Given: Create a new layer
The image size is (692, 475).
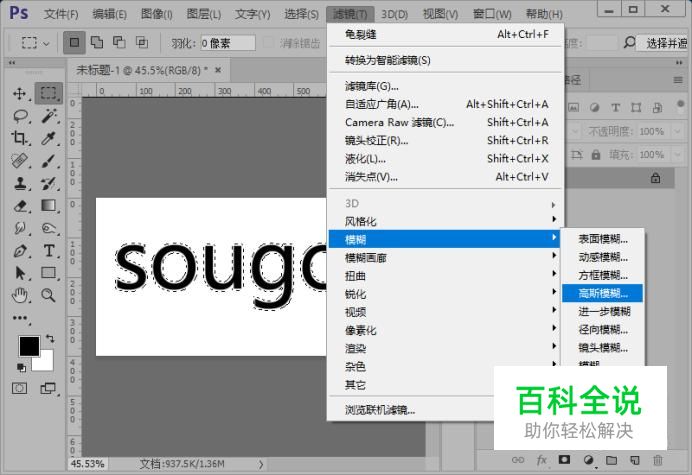Looking at the screenshot, I should [635, 460].
